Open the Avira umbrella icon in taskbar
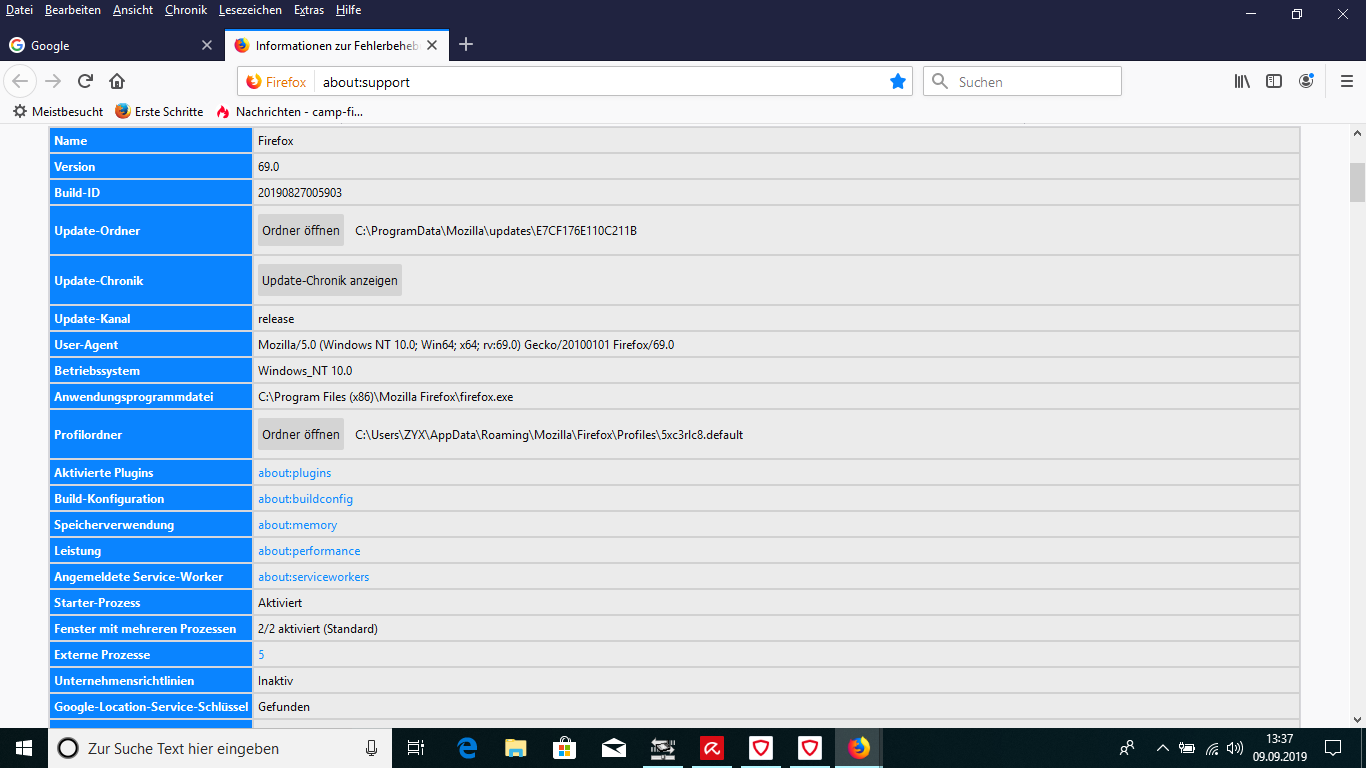 pos(712,748)
